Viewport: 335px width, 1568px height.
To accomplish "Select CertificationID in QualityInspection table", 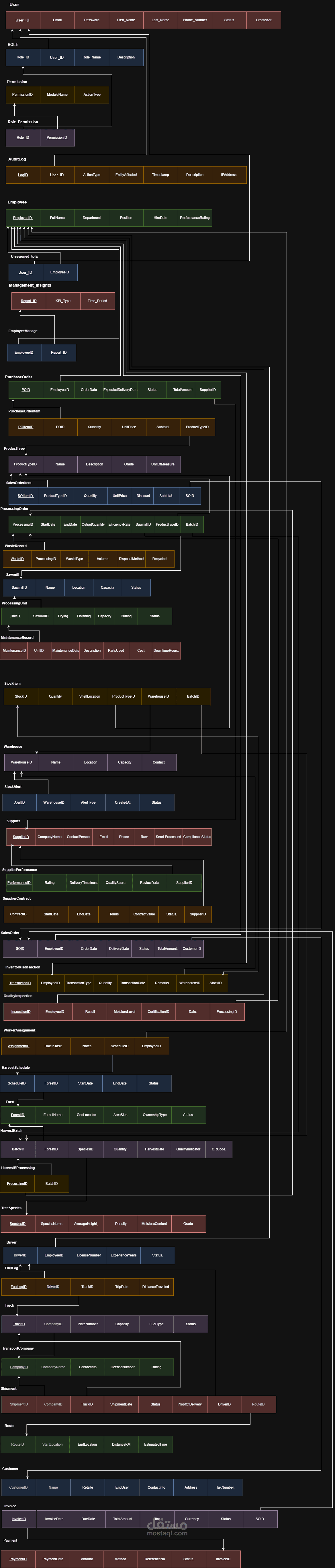I will click(158, 1012).
